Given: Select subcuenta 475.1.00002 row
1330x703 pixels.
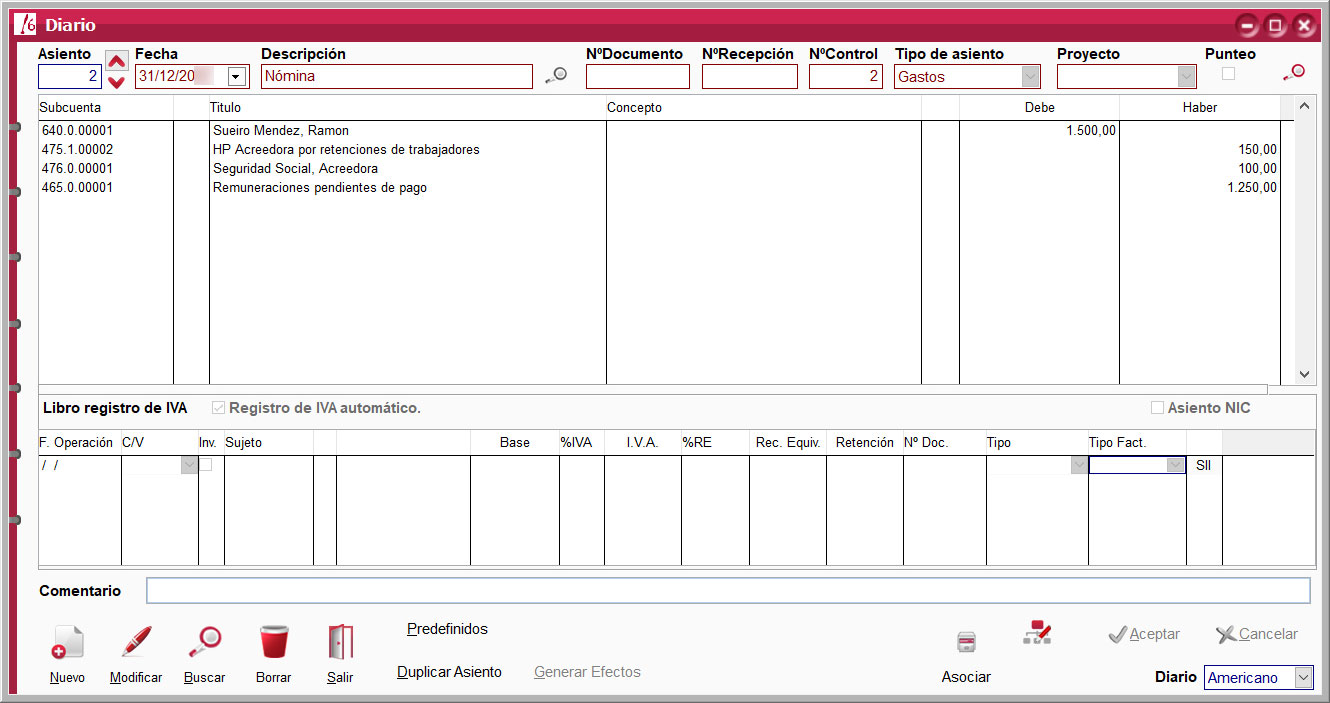Looking at the screenshot, I should 77,150.
